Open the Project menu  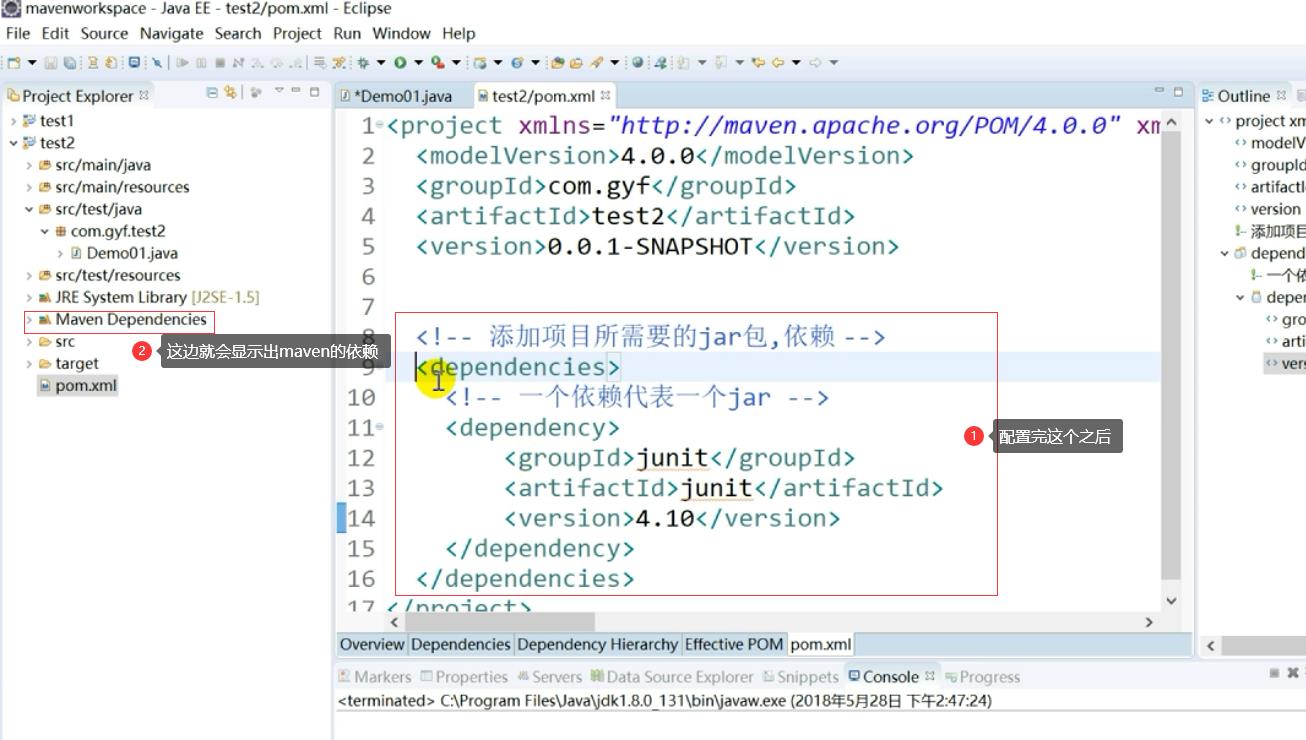(297, 33)
